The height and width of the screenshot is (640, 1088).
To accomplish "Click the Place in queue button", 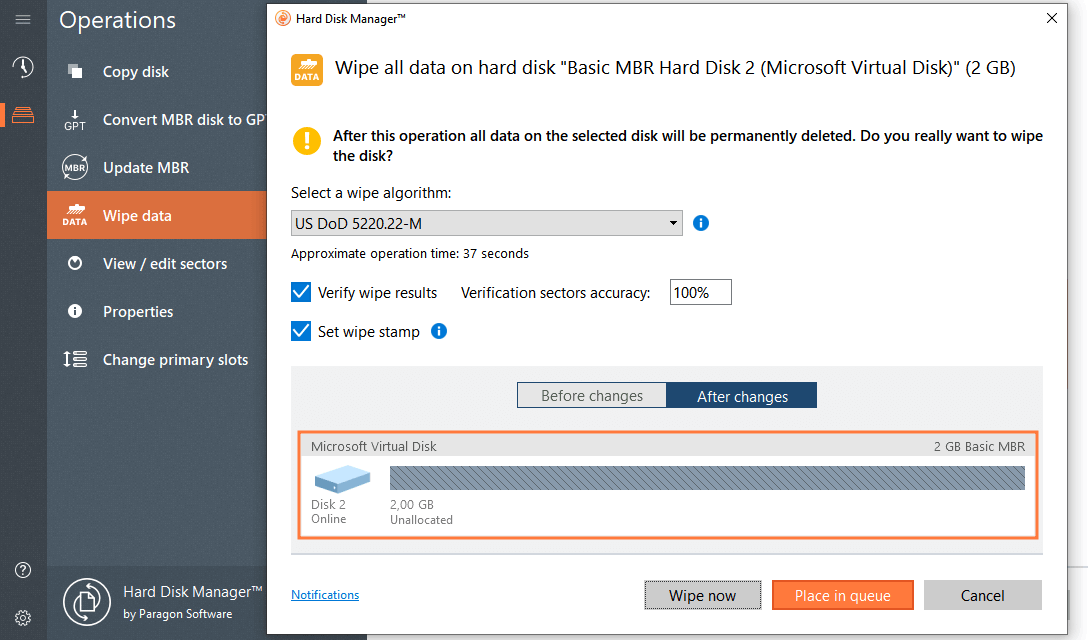I will (842, 596).
